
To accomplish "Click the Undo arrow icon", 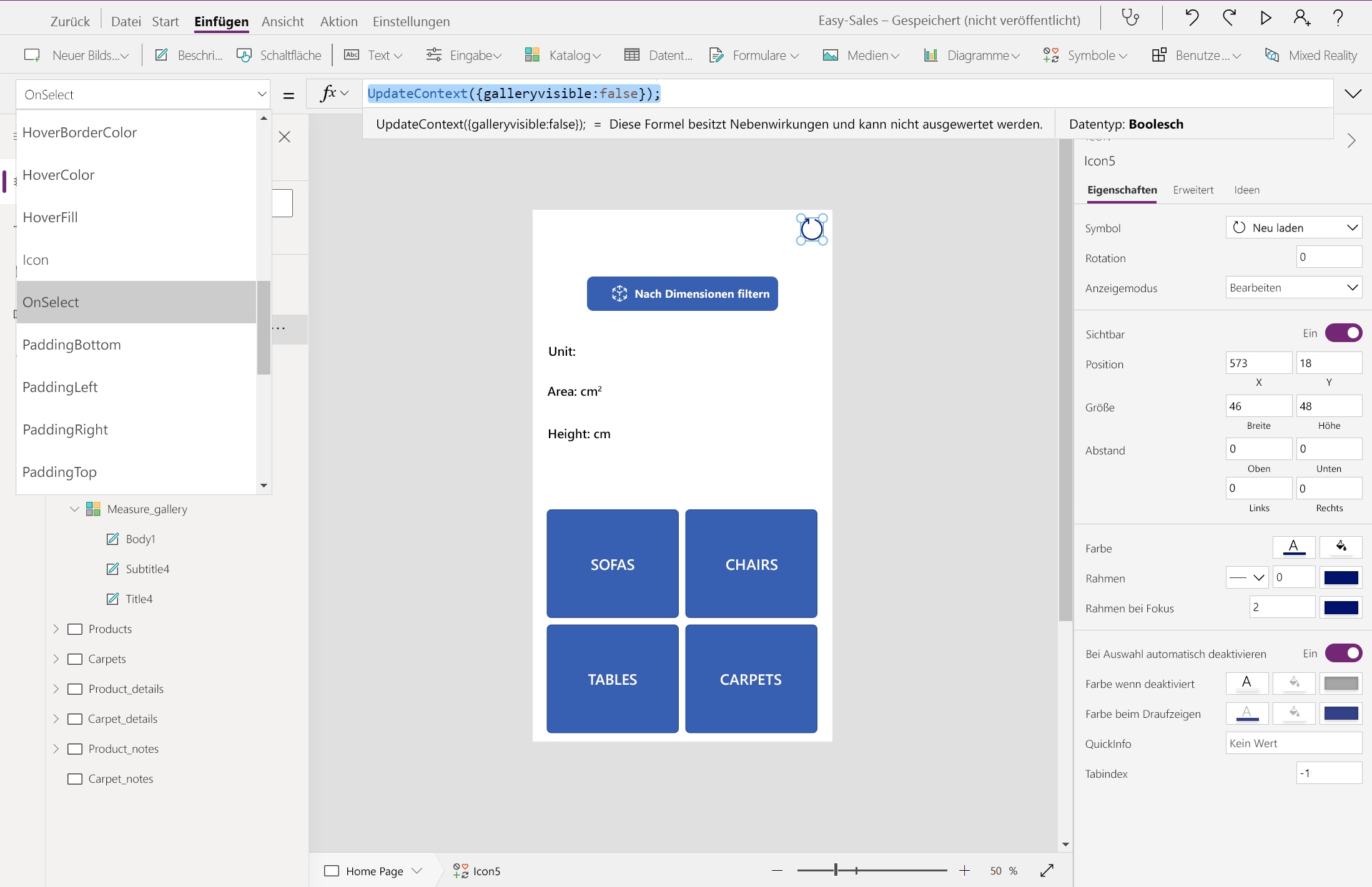I will [x=1192, y=18].
